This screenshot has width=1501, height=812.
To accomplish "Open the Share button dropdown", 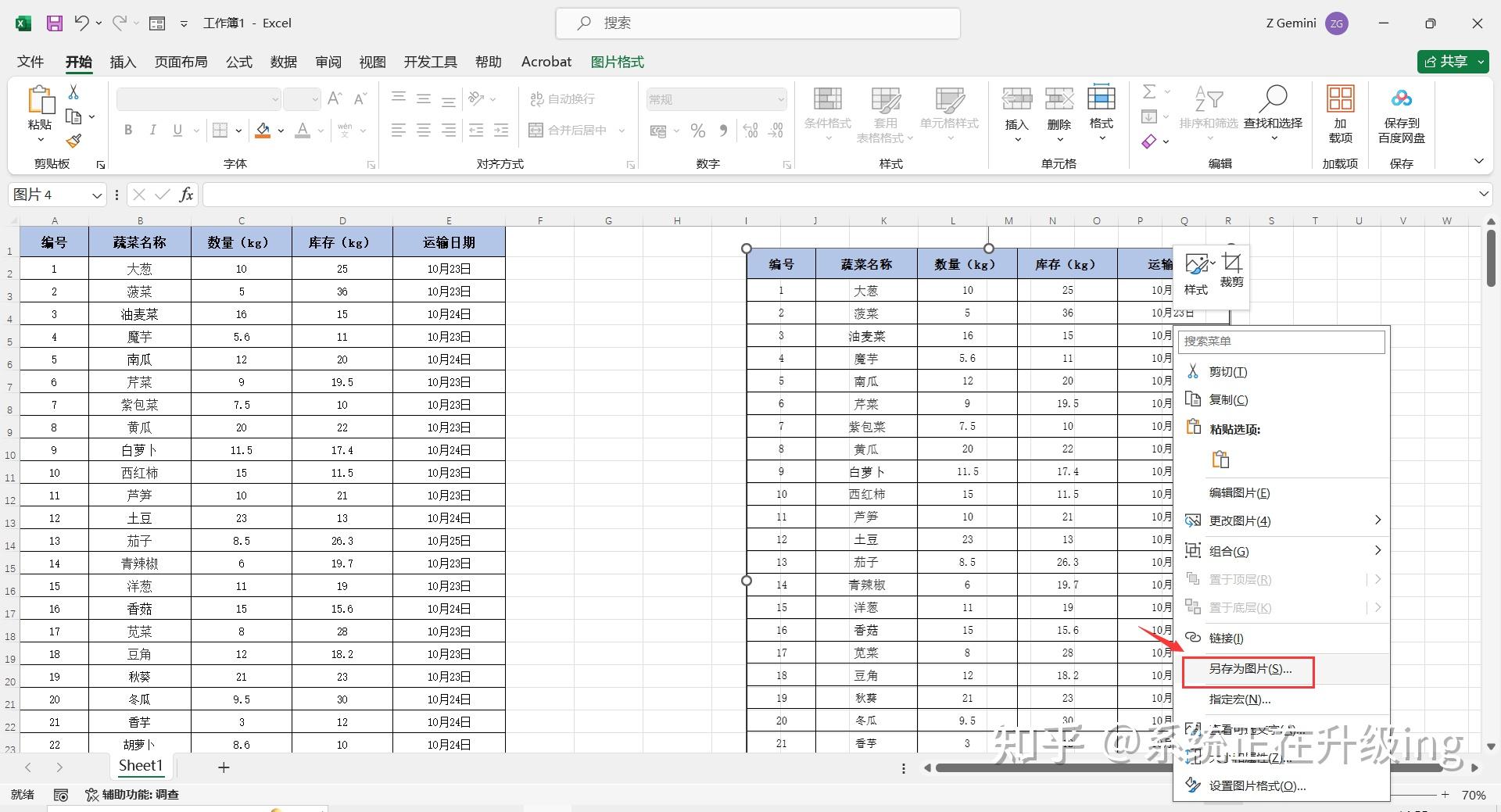I will [1481, 62].
